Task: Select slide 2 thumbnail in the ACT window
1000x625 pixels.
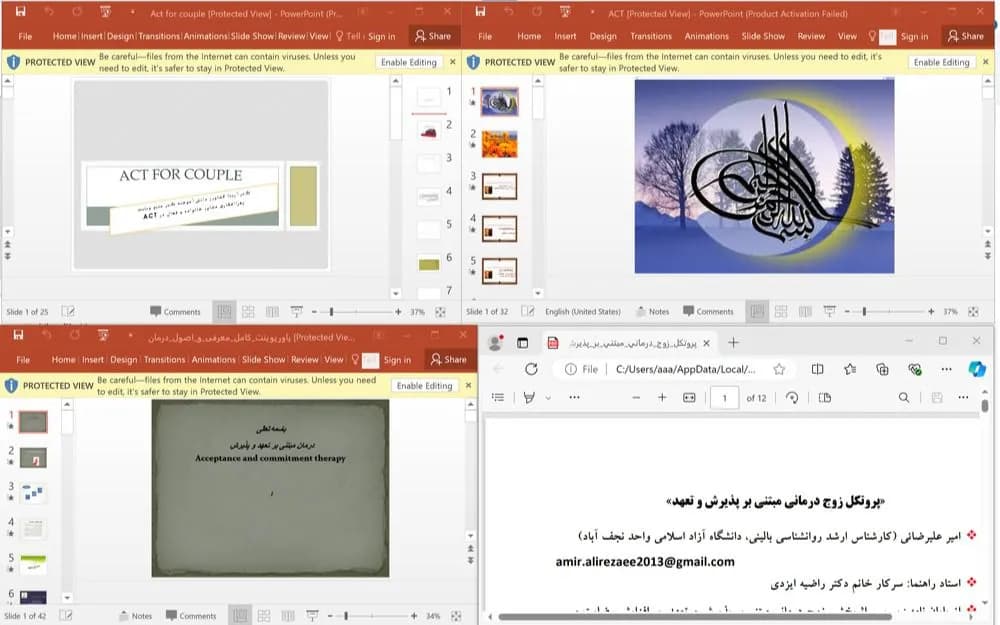Action: (x=499, y=145)
